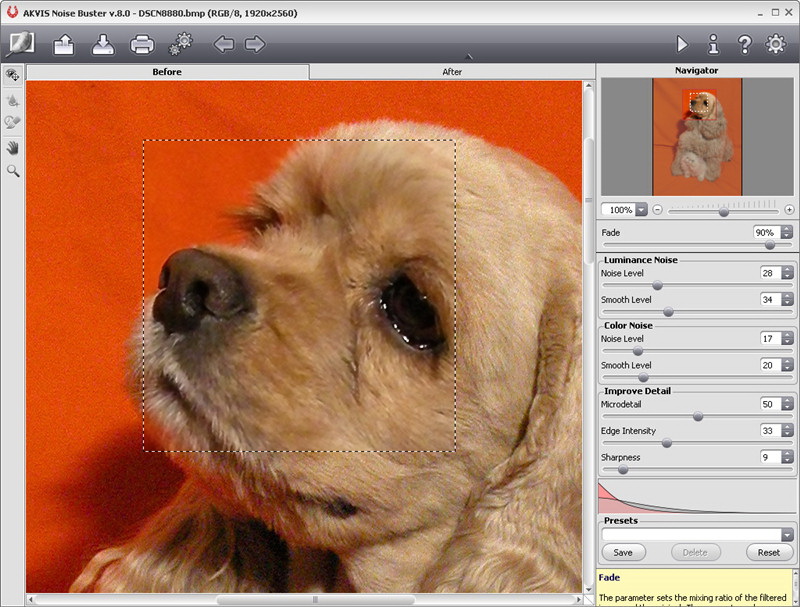Click the Open image icon
This screenshot has width=800, height=607.
(x=64, y=44)
